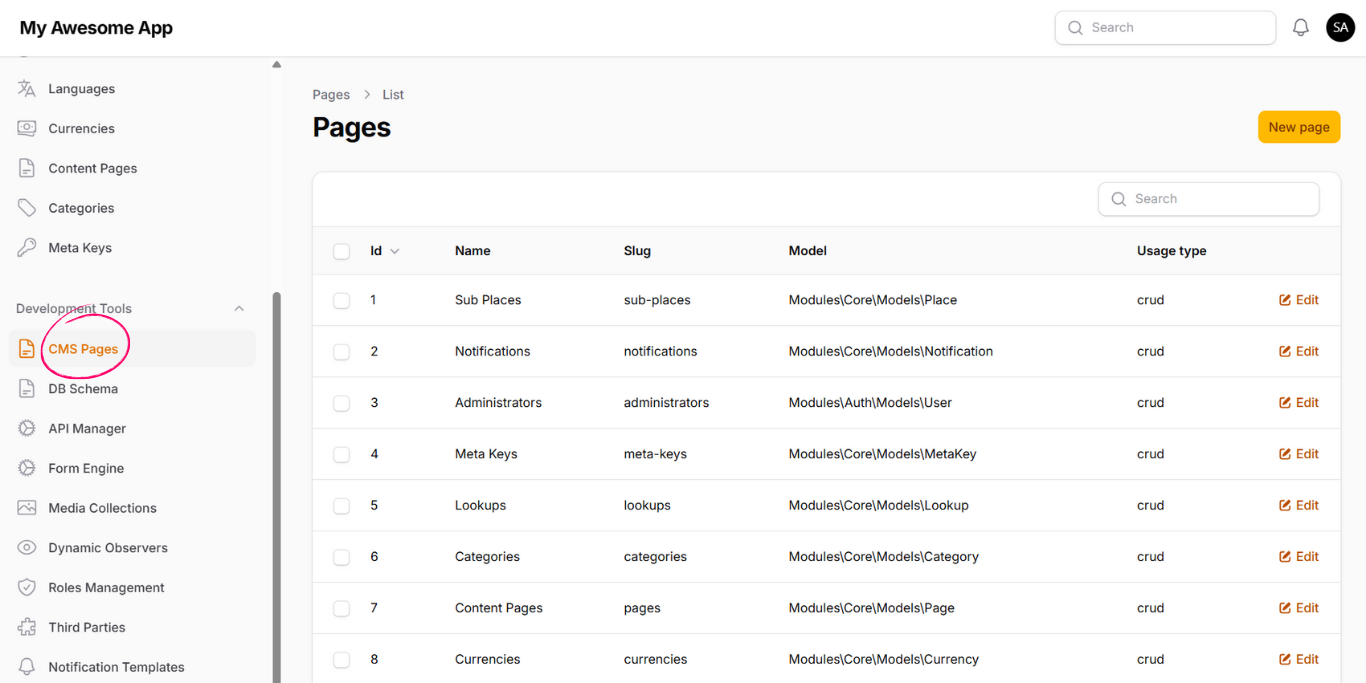Click the Meta Keys key icon
The image size is (1366, 683).
[x=27, y=248]
